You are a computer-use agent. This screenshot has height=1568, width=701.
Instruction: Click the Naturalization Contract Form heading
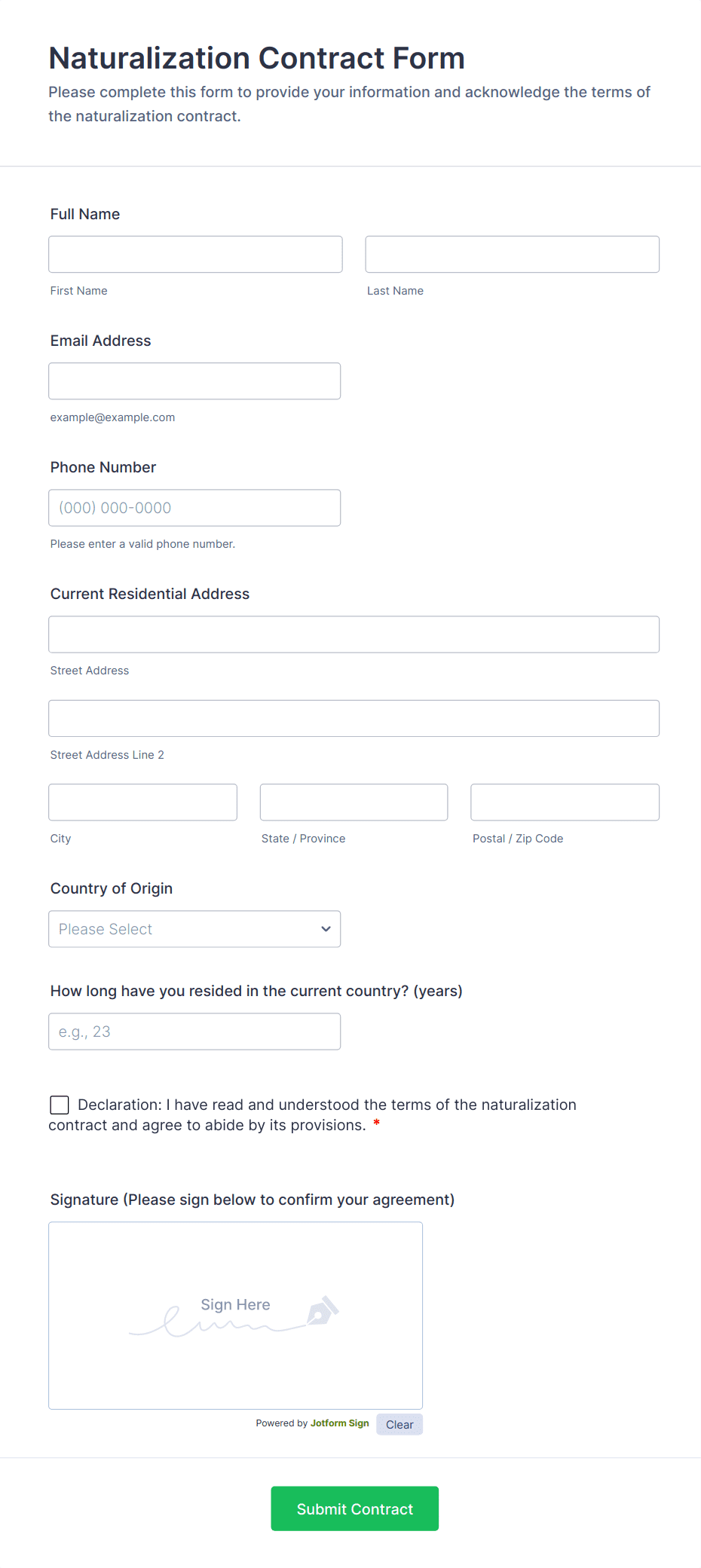point(256,57)
